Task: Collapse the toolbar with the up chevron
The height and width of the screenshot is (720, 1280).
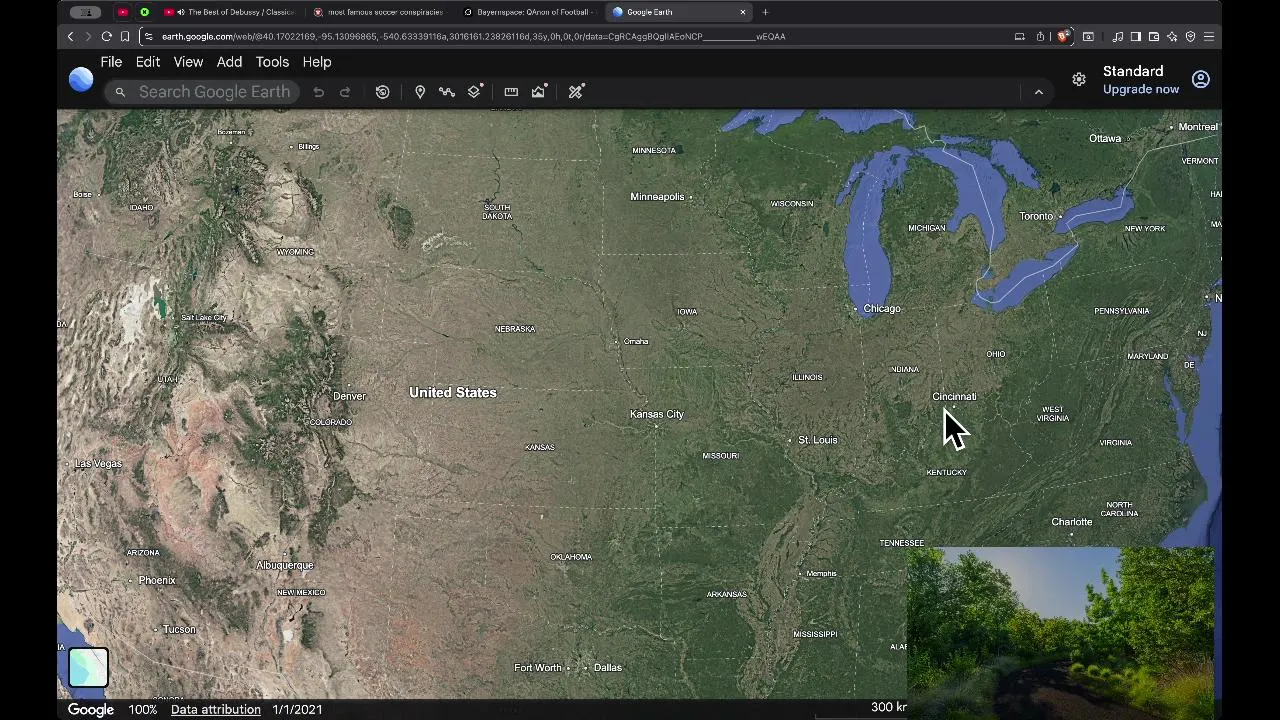Action: (1038, 92)
